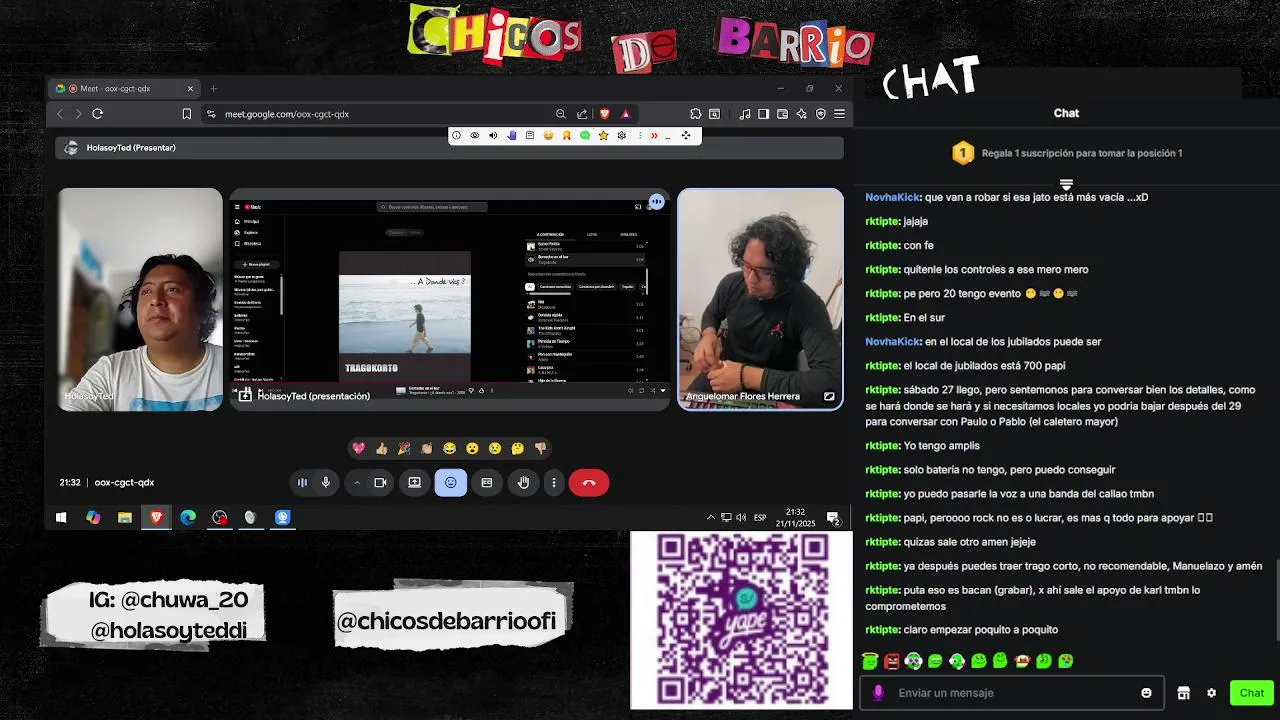Open options bubble on presentation tile
Viewport: 1280px width, 720px height.
pyautogui.click(x=656, y=202)
